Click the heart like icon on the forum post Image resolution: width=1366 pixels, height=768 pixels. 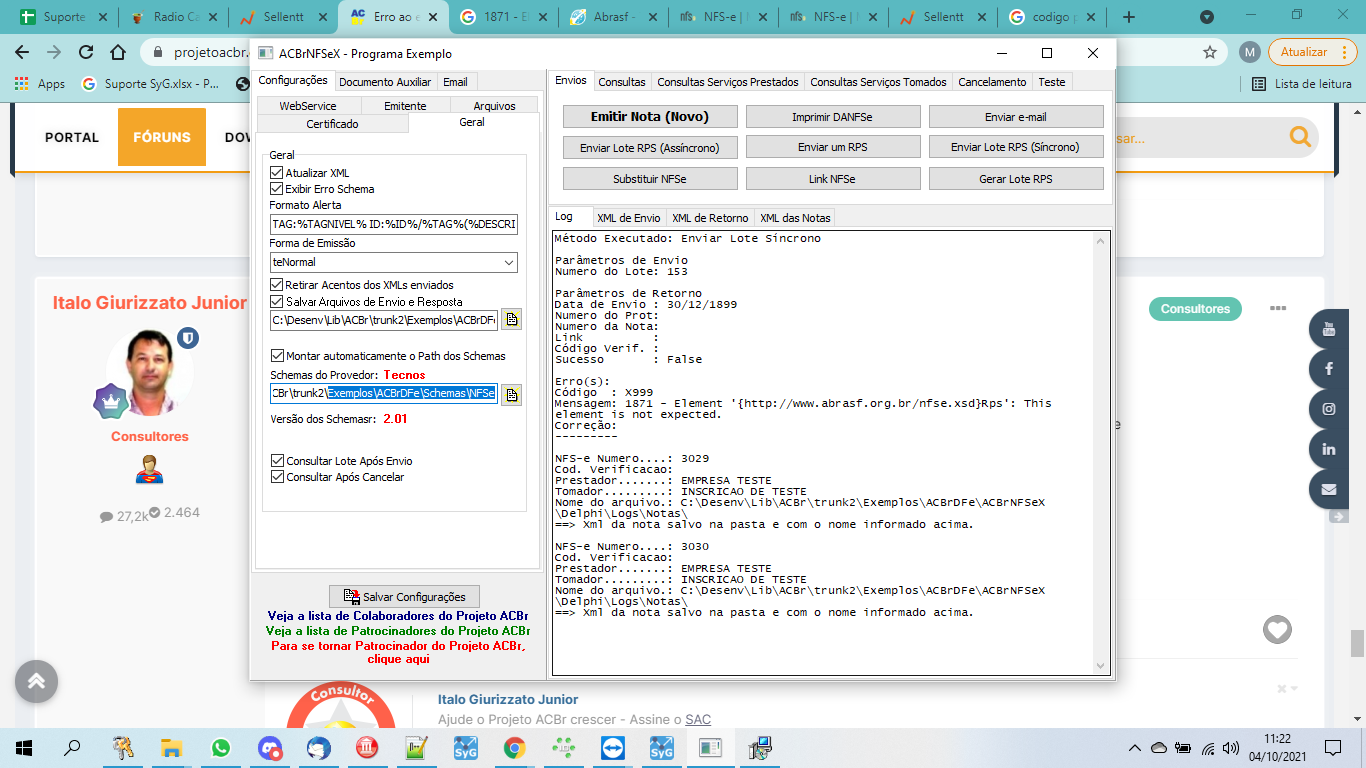[x=1277, y=629]
